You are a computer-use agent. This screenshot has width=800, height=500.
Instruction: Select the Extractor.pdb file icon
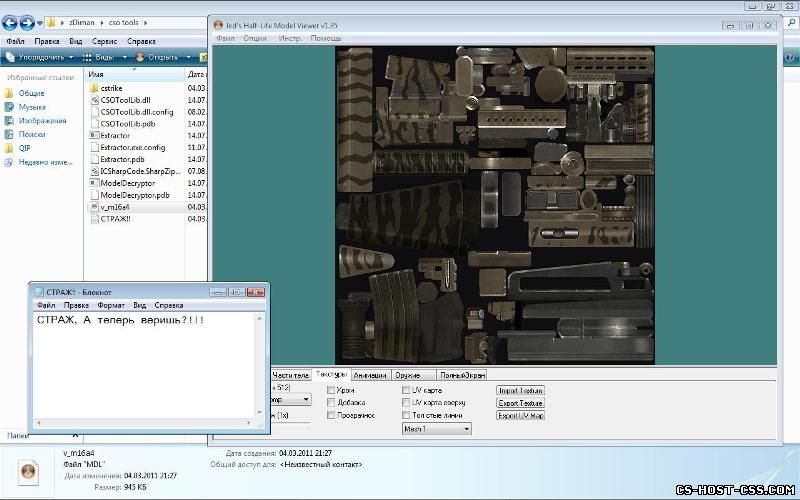(94, 159)
